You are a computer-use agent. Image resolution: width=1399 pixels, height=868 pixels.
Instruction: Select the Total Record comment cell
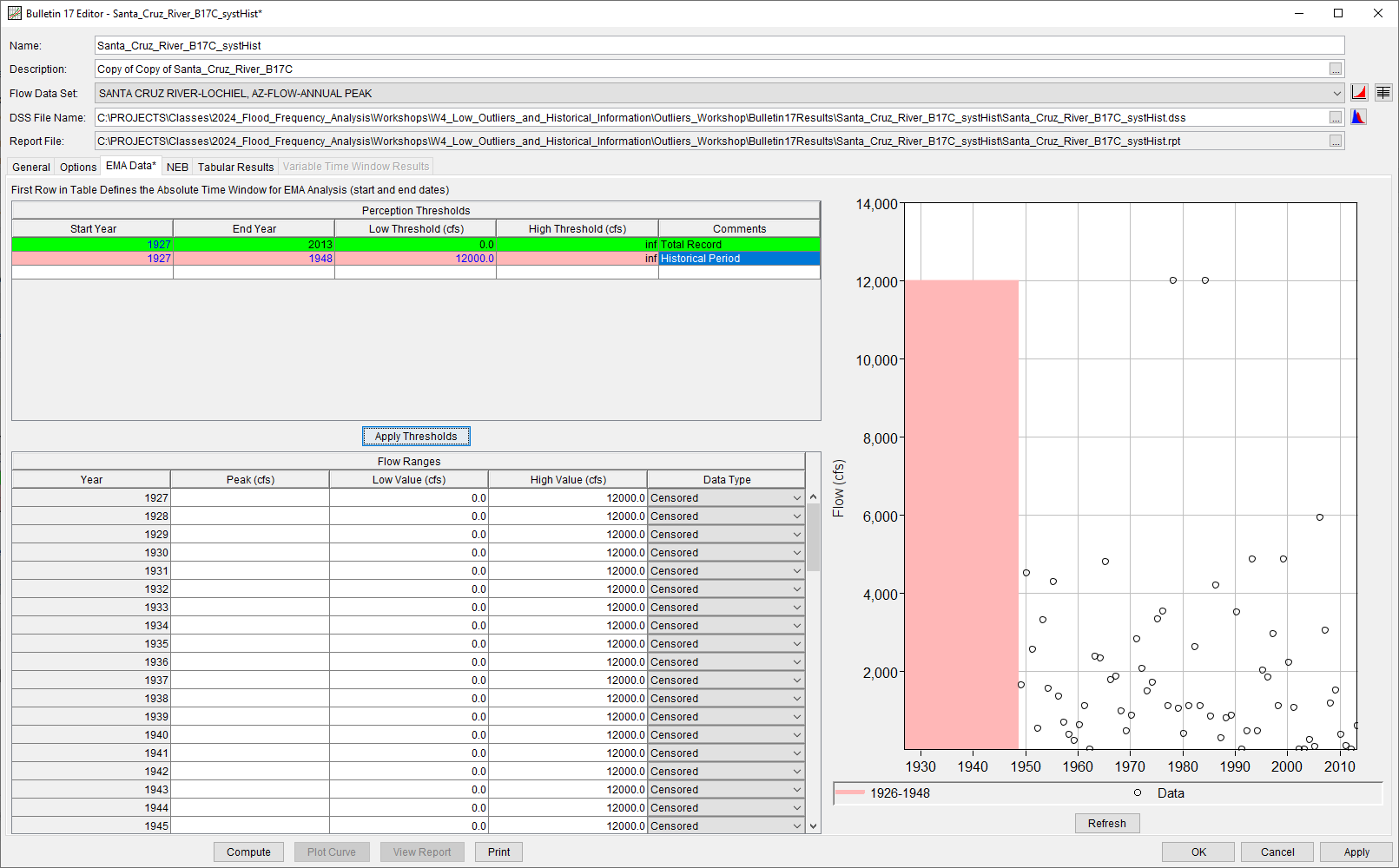point(739,245)
